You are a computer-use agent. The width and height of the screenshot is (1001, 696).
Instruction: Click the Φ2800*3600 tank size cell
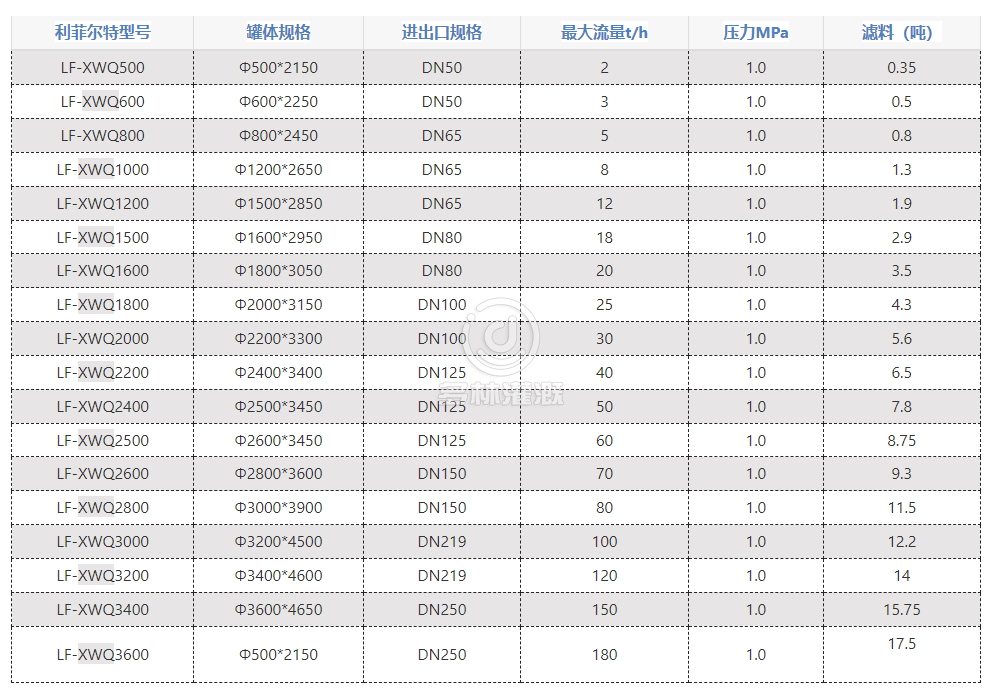pos(278,474)
